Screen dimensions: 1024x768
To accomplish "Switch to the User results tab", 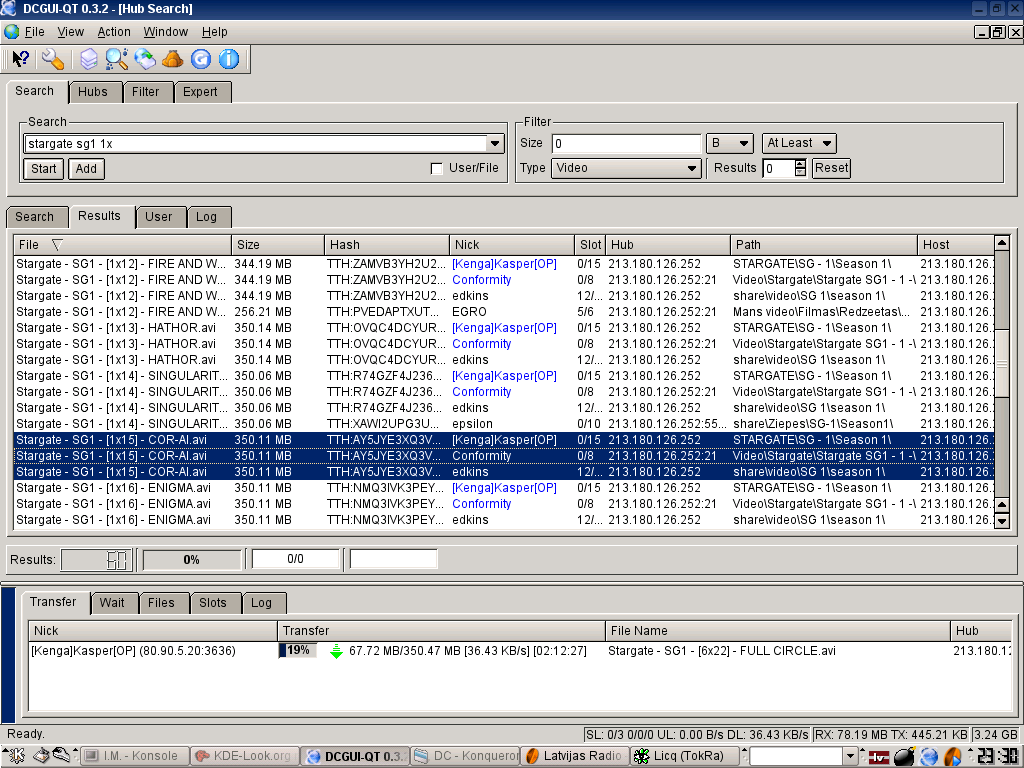I will [159, 217].
